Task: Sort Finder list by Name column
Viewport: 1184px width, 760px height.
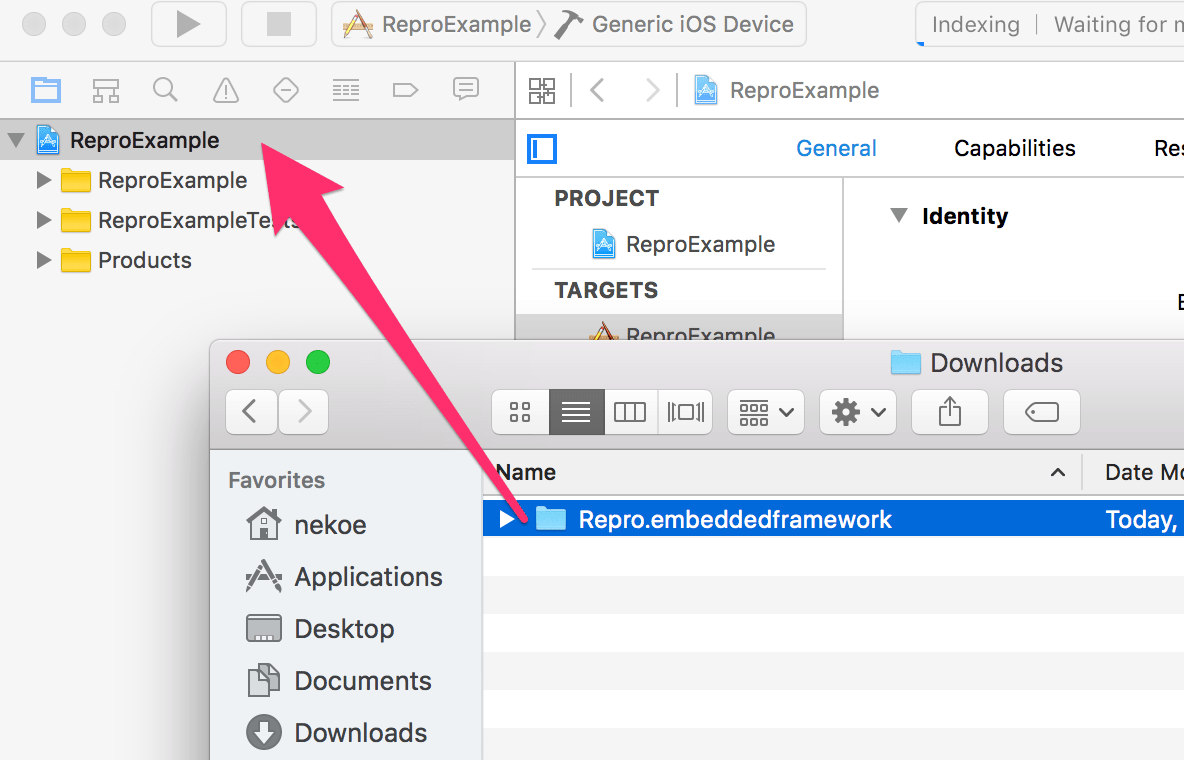Action: [782, 472]
